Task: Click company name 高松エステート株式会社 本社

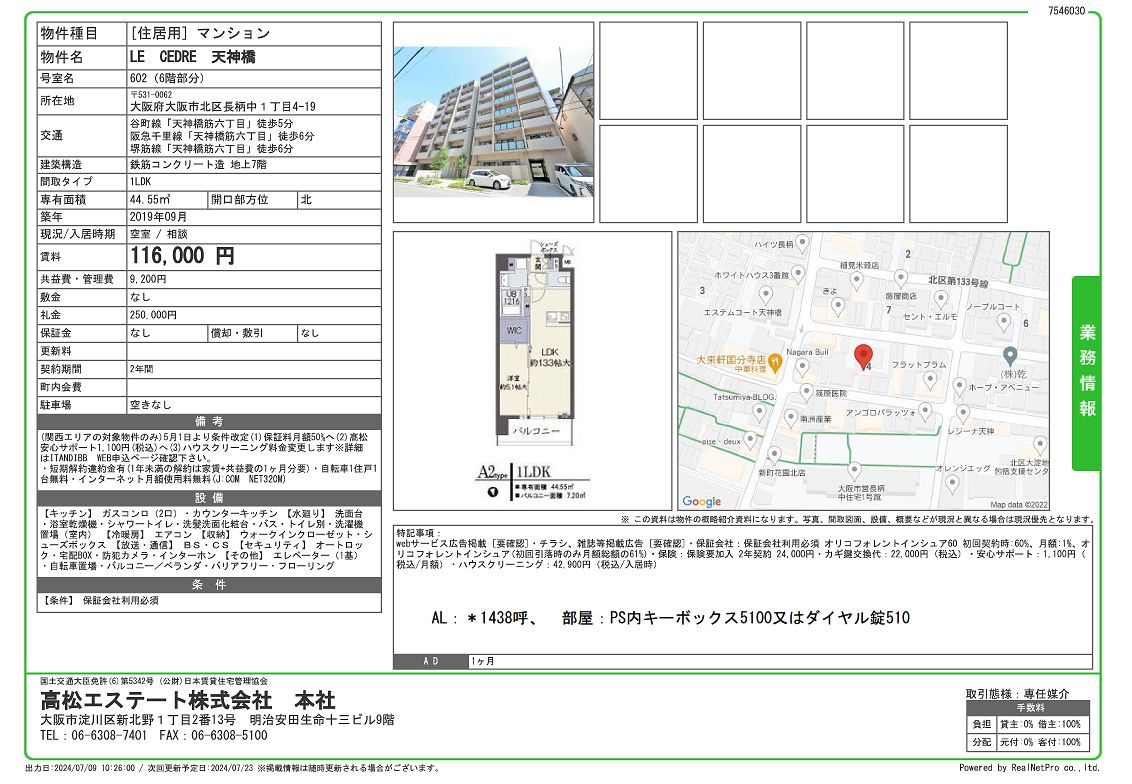Action: point(188,700)
